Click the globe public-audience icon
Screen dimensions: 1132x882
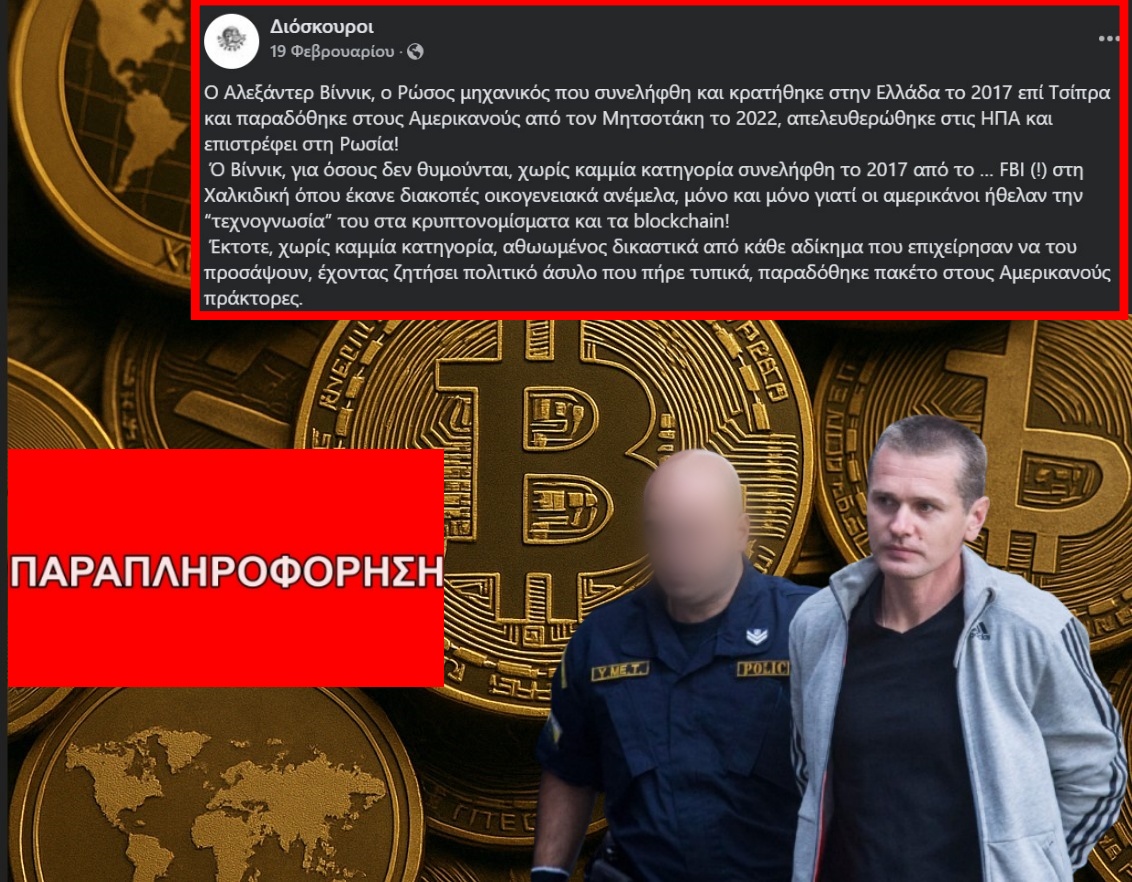(415, 51)
